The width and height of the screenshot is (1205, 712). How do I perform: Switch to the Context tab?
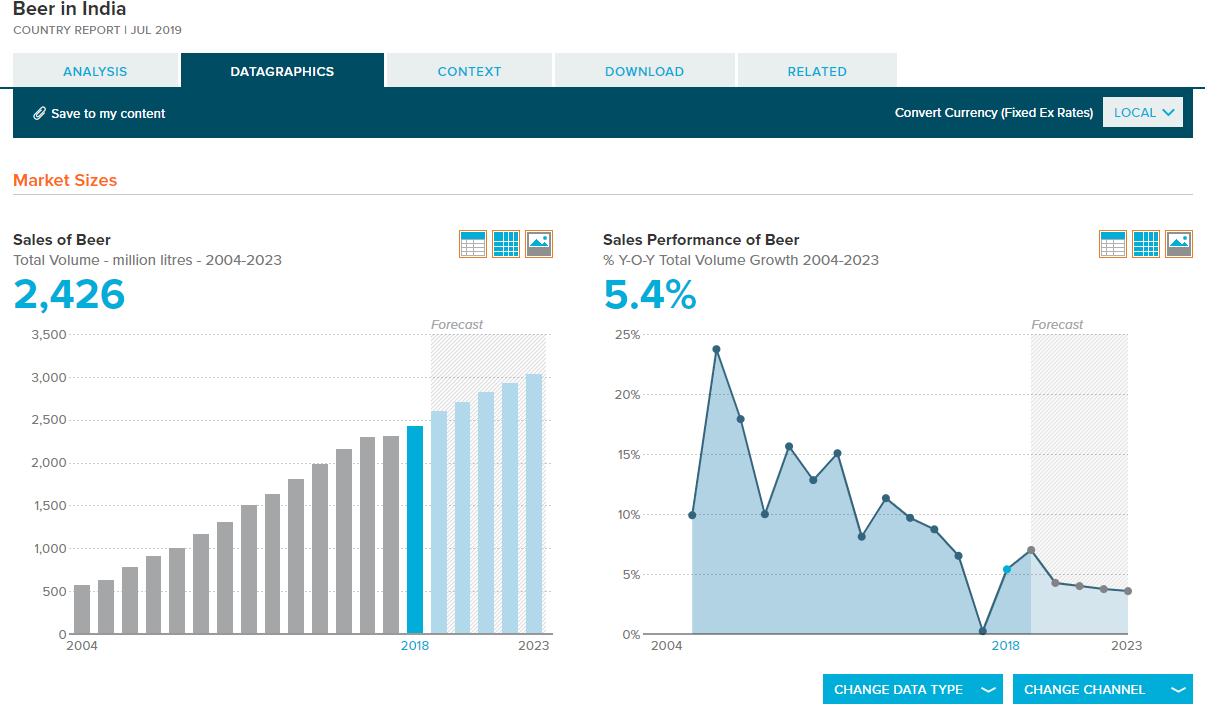[x=469, y=71]
